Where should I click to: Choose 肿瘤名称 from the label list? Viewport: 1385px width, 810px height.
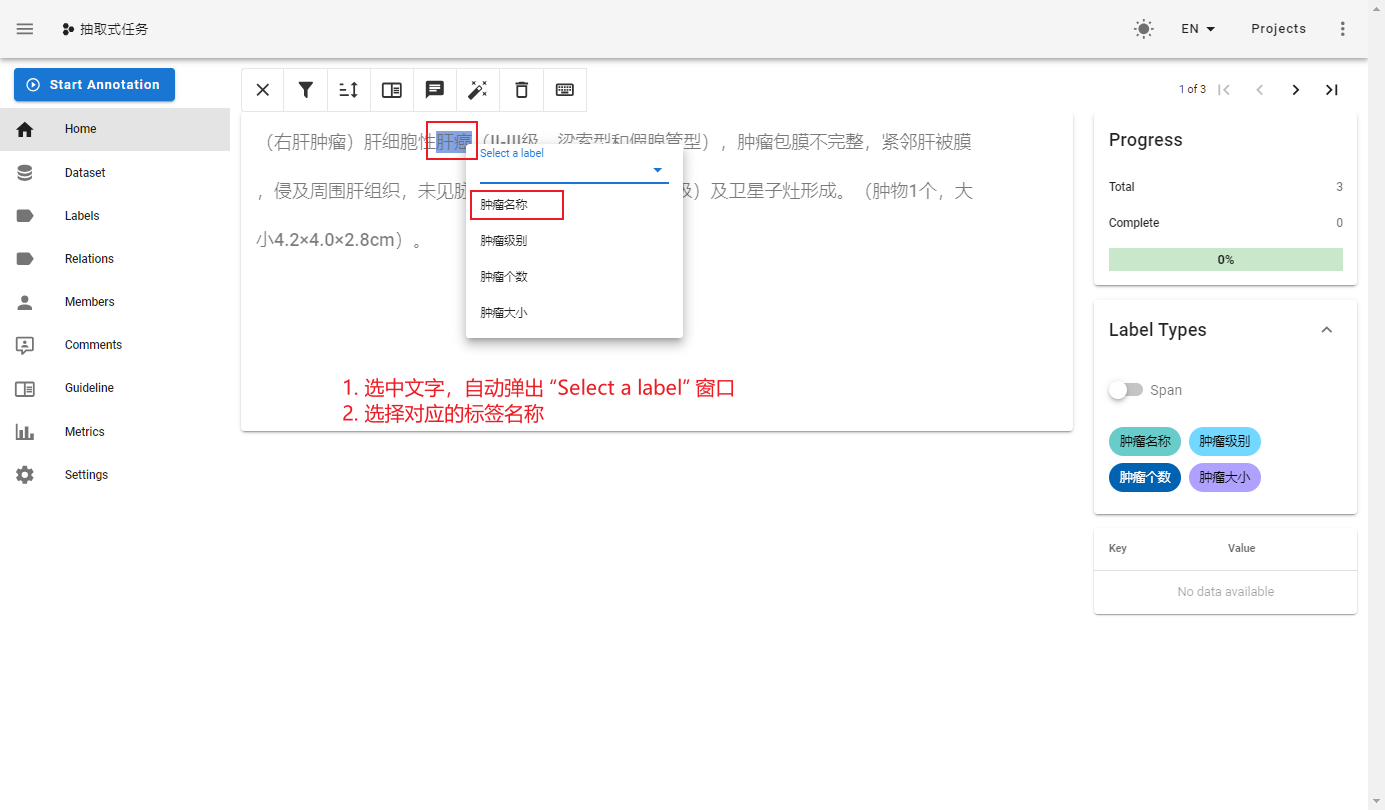pyautogui.click(x=574, y=205)
